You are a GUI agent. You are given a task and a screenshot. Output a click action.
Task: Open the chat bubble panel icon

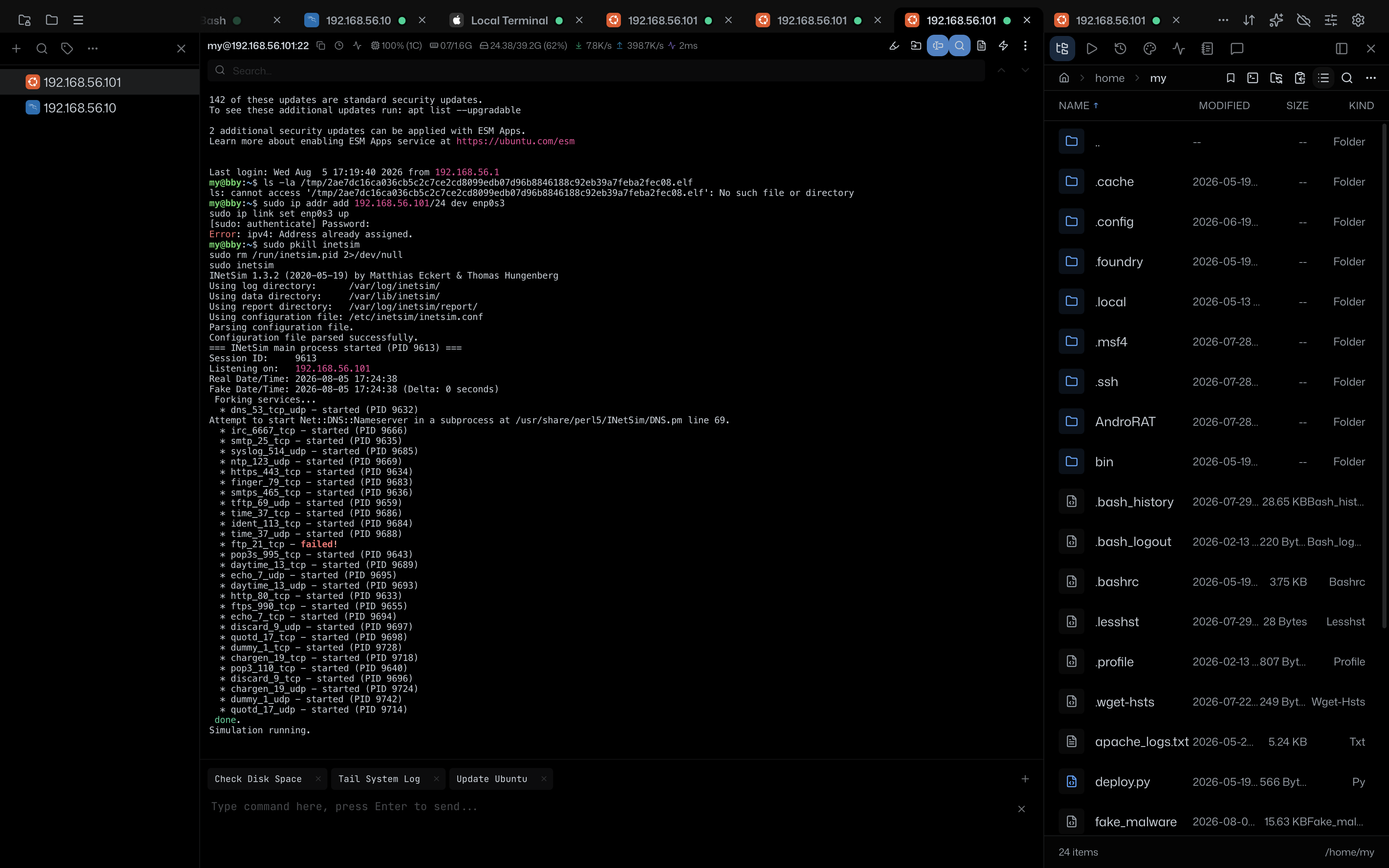pyautogui.click(x=1237, y=49)
